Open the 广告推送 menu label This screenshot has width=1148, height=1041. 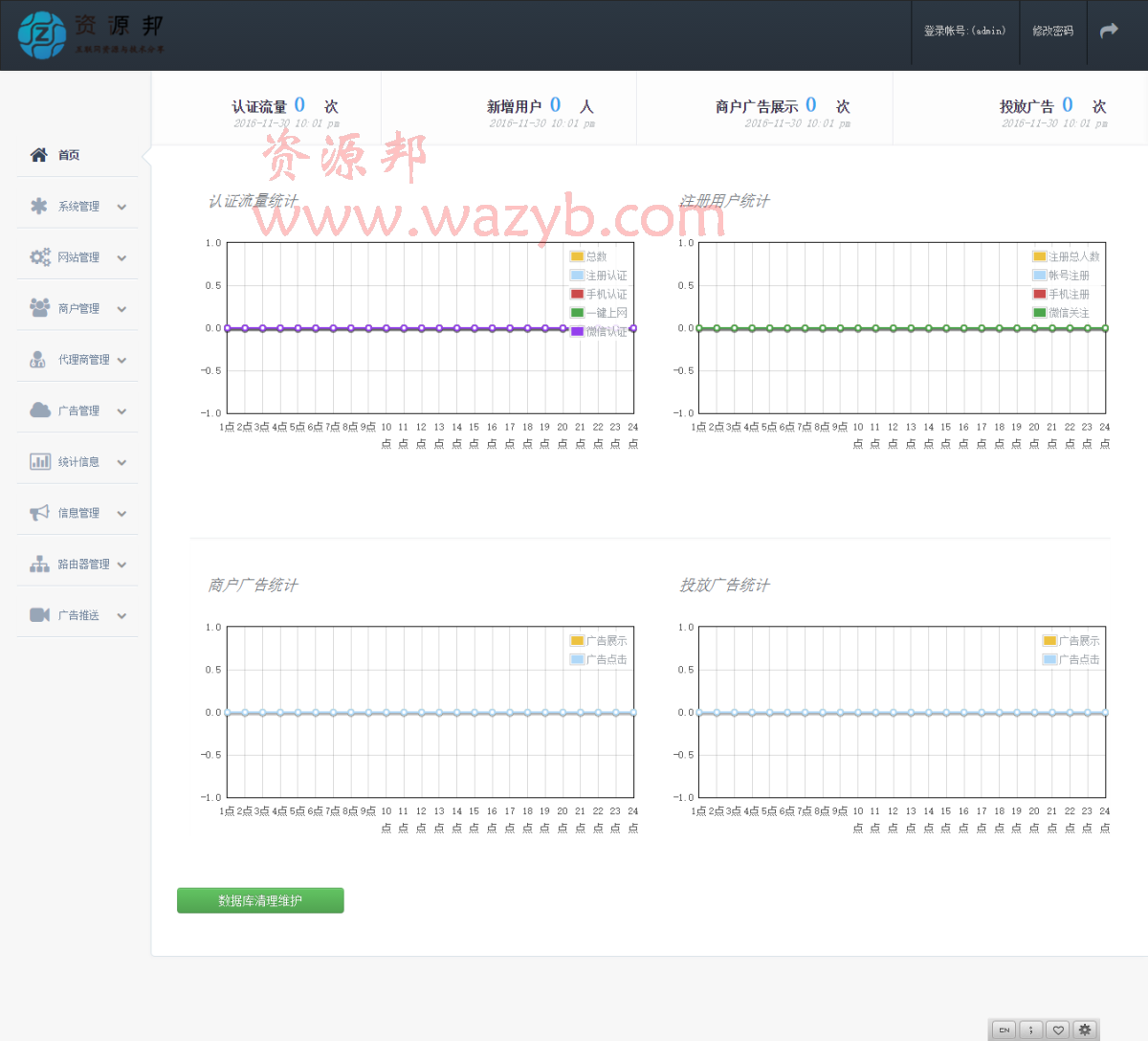coord(78,615)
